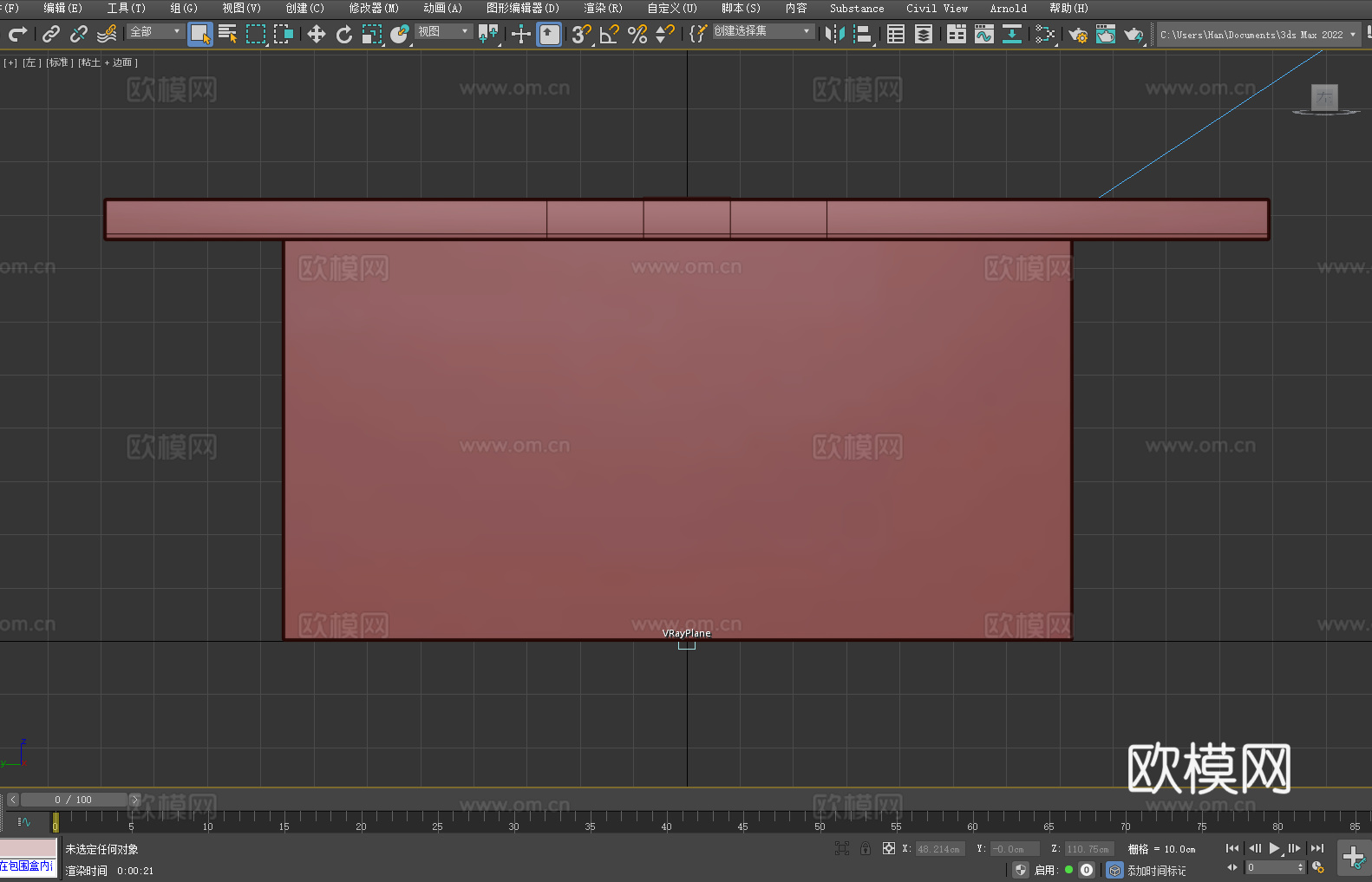Click the Select and Place tool

(400, 34)
